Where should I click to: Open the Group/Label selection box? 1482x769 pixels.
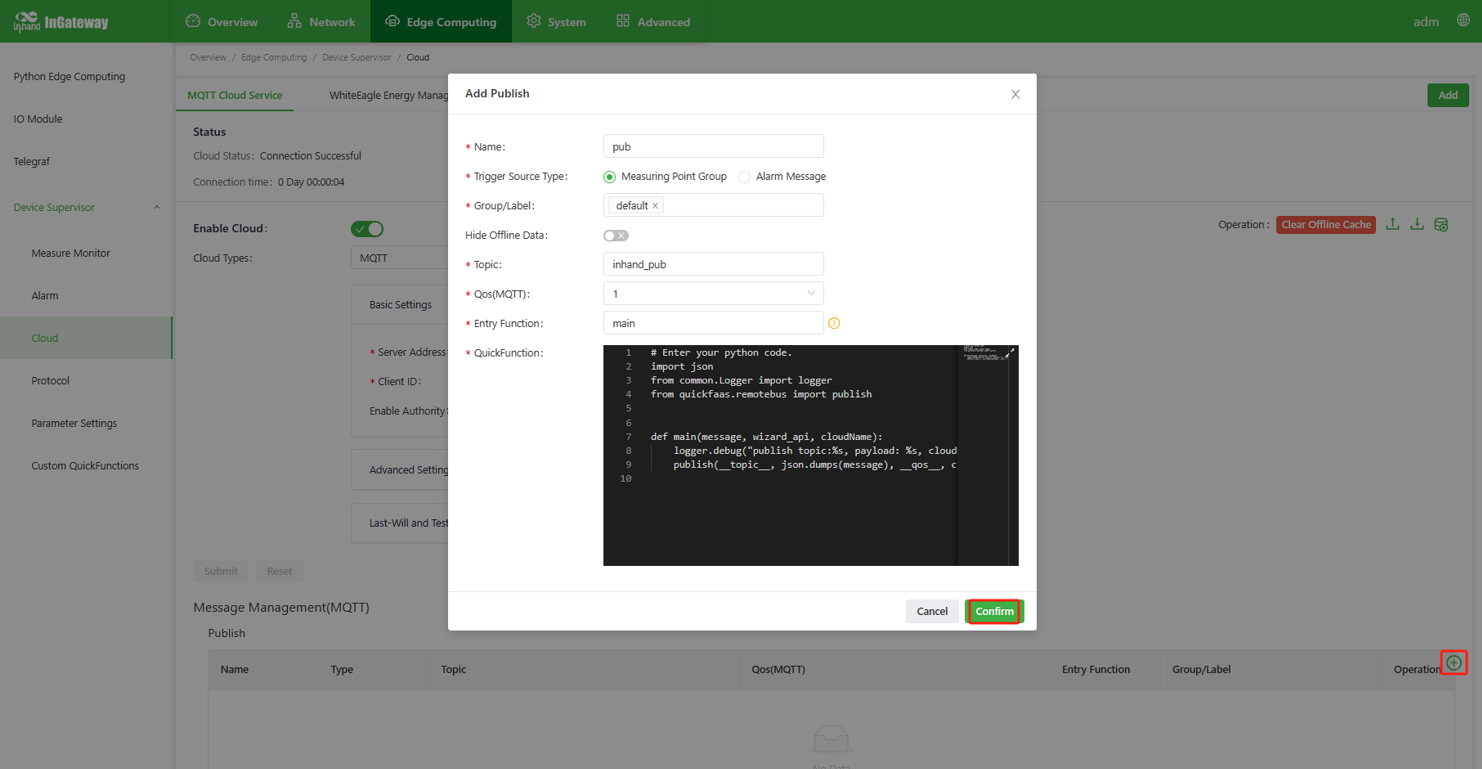click(740, 206)
